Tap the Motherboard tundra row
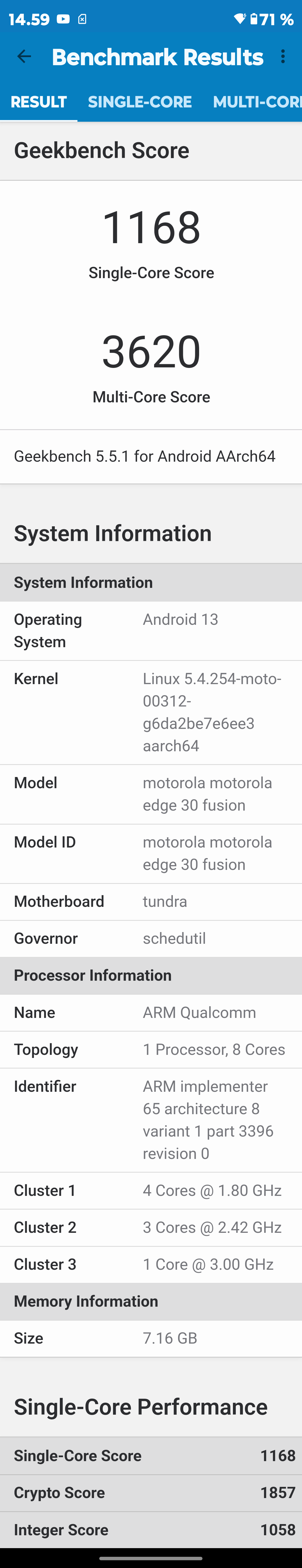Viewport: 302px width, 1568px height. tap(151, 902)
